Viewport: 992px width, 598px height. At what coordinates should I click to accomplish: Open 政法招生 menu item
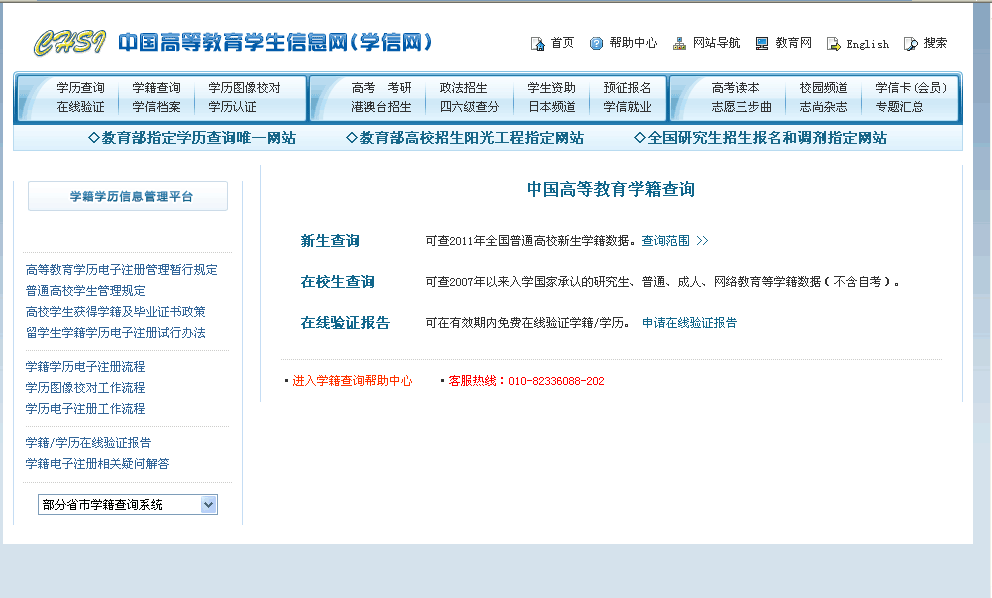463,87
